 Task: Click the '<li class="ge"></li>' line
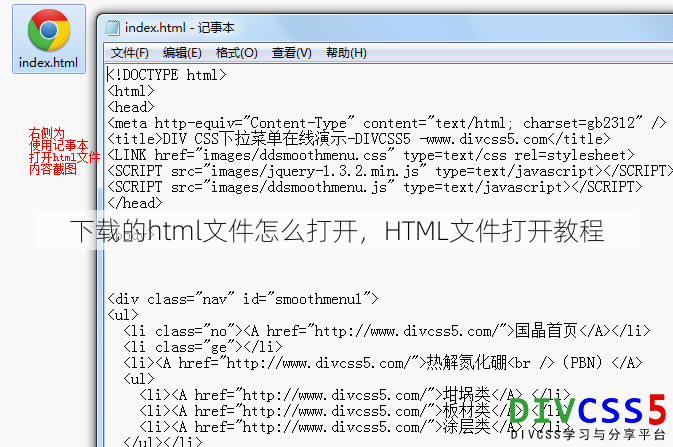click(203, 347)
